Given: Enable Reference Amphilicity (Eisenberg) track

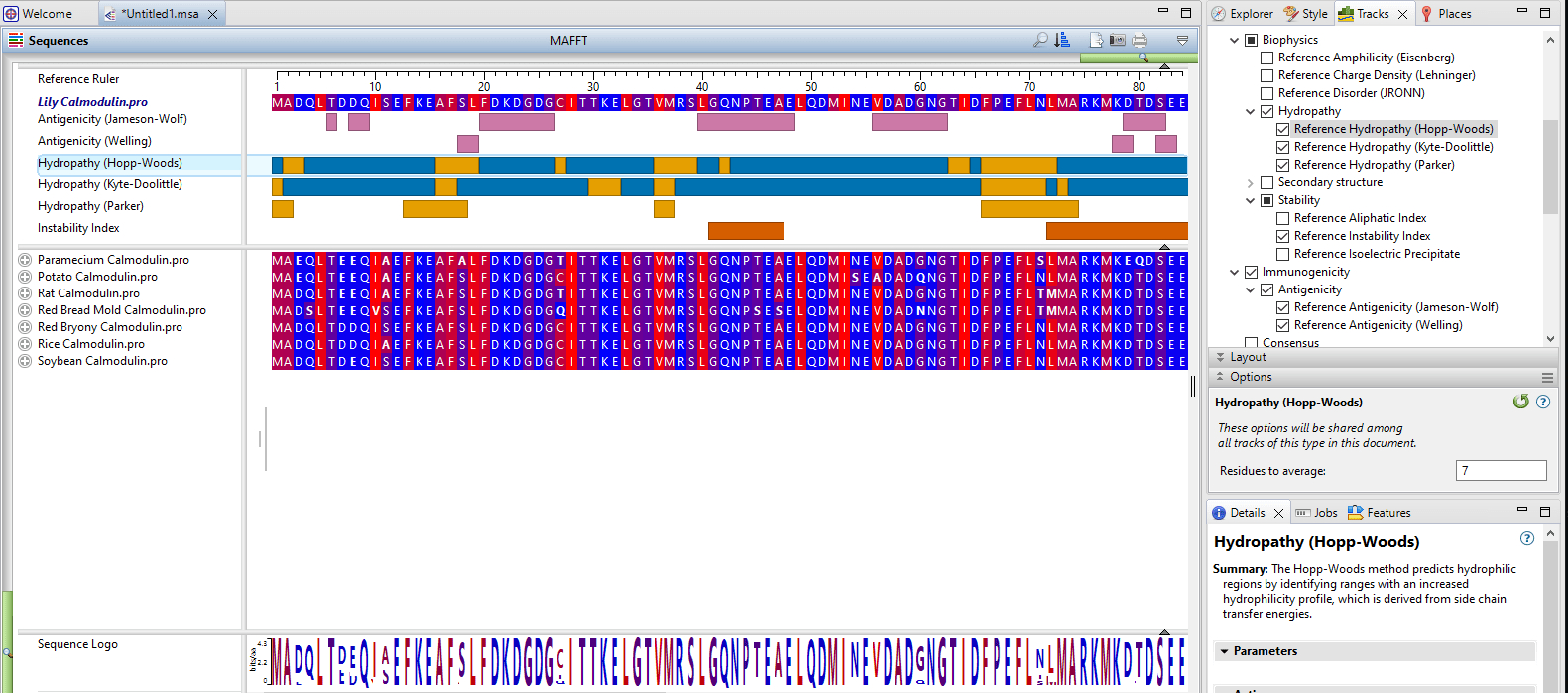Looking at the screenshot, I should [x=1266, y=58].
